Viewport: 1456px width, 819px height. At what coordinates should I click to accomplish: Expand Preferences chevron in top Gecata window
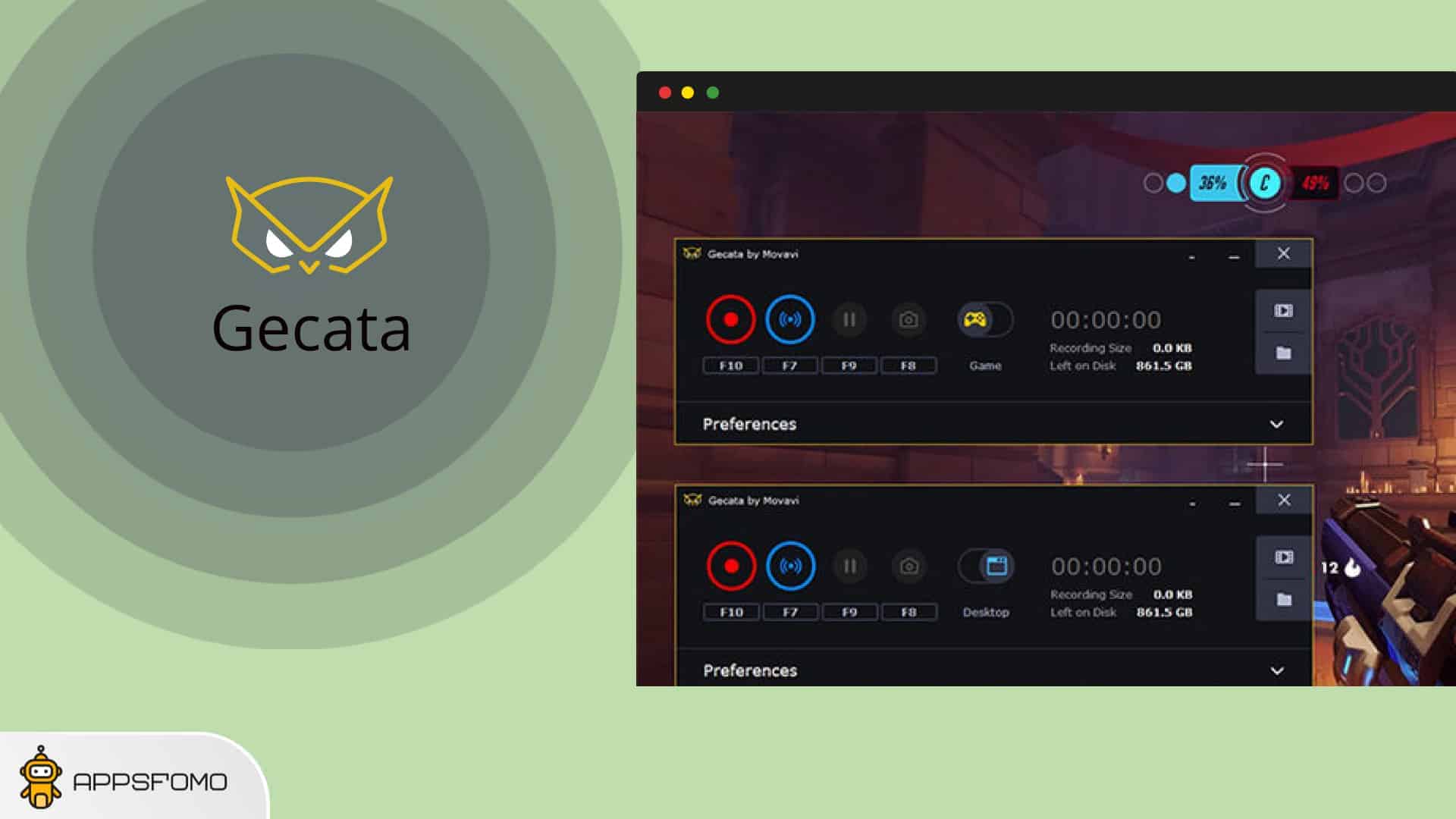[1276, 424]
